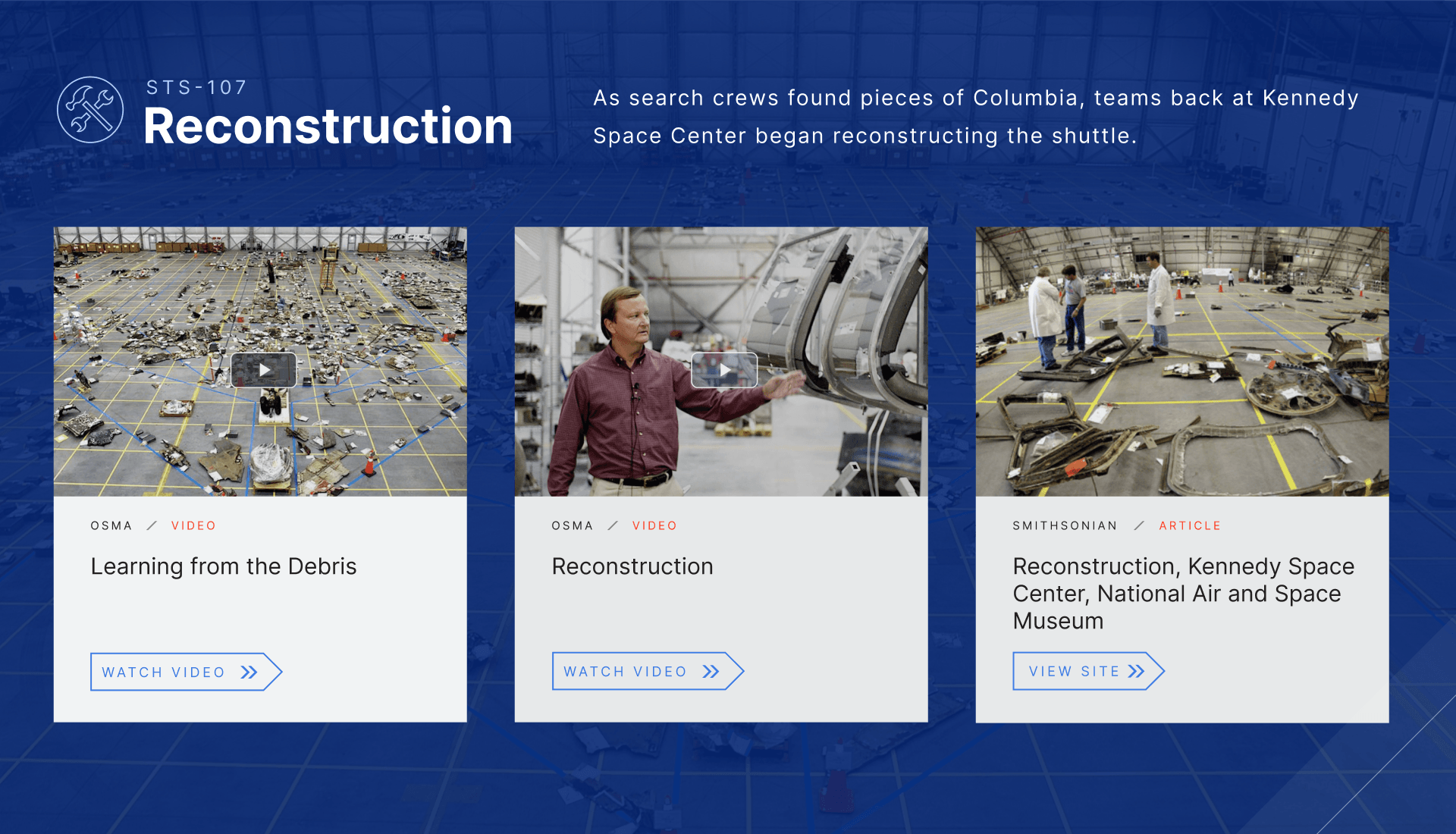Viewport: 1456px width, 834px height.
Task: Open the Smithsonian hangar debris photo
Action: [x=1182, y=362]
